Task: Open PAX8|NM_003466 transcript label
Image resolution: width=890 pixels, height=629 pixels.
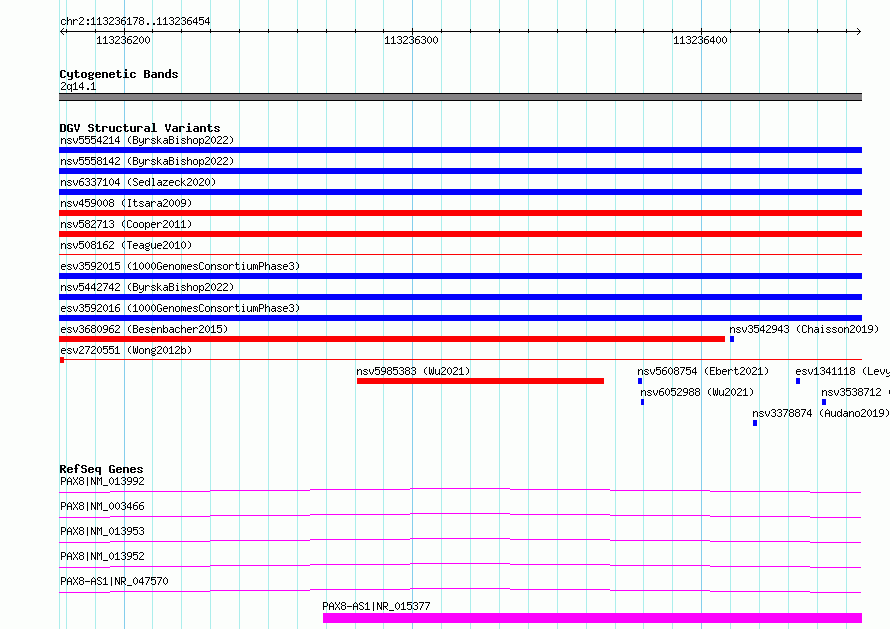Action: pos(102,506)
